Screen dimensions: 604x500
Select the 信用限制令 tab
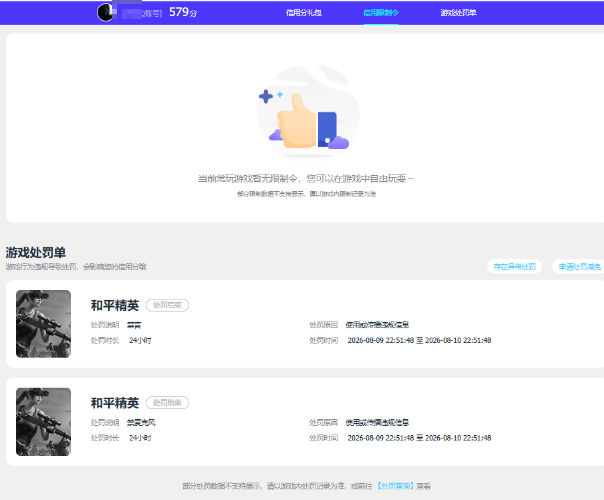(381, 13)
